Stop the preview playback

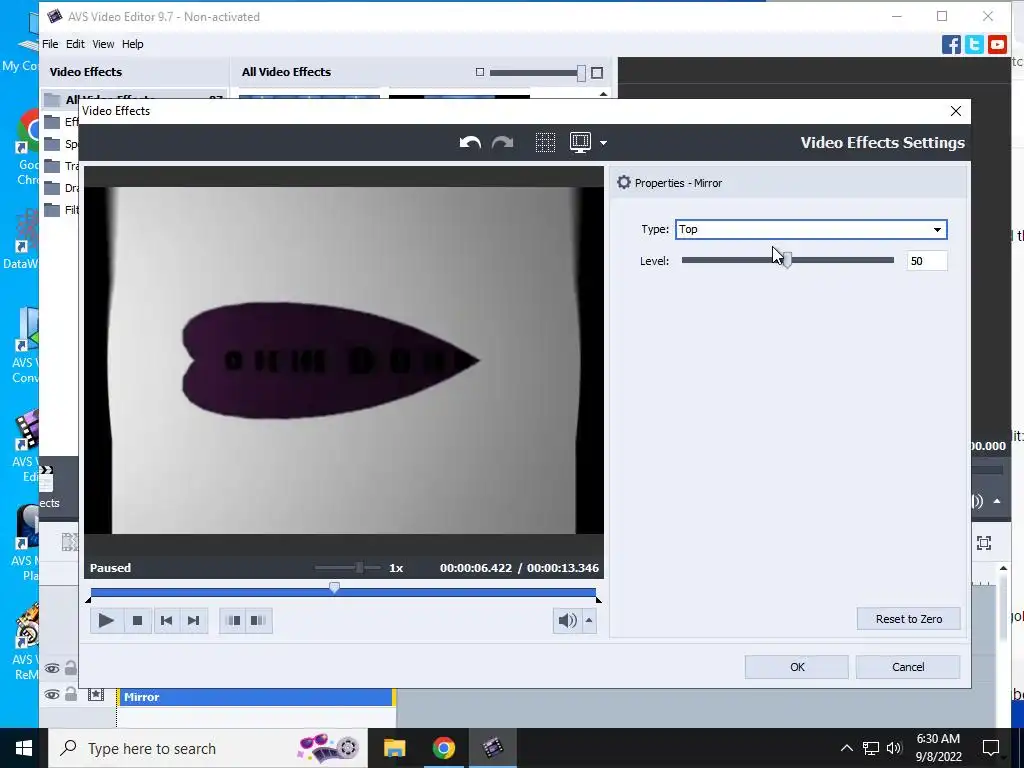(137, 620)
